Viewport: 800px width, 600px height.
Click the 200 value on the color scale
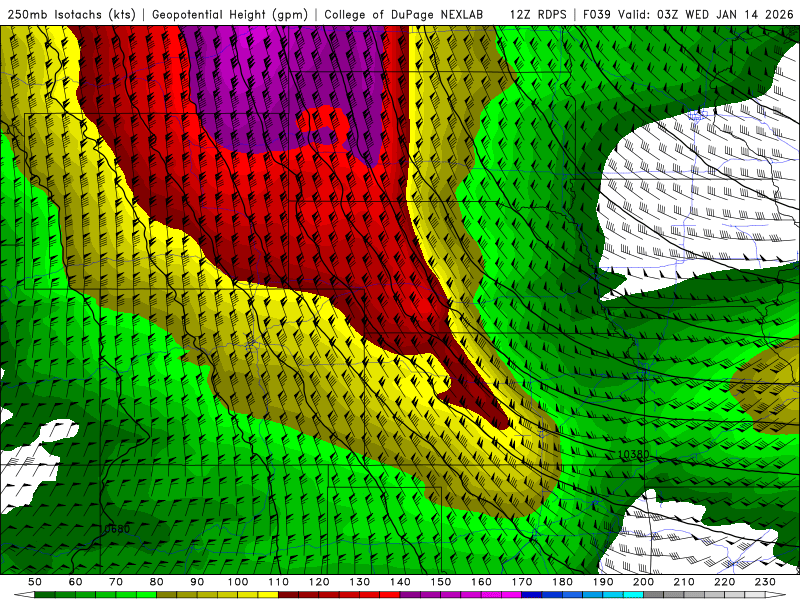pos(643,582)
